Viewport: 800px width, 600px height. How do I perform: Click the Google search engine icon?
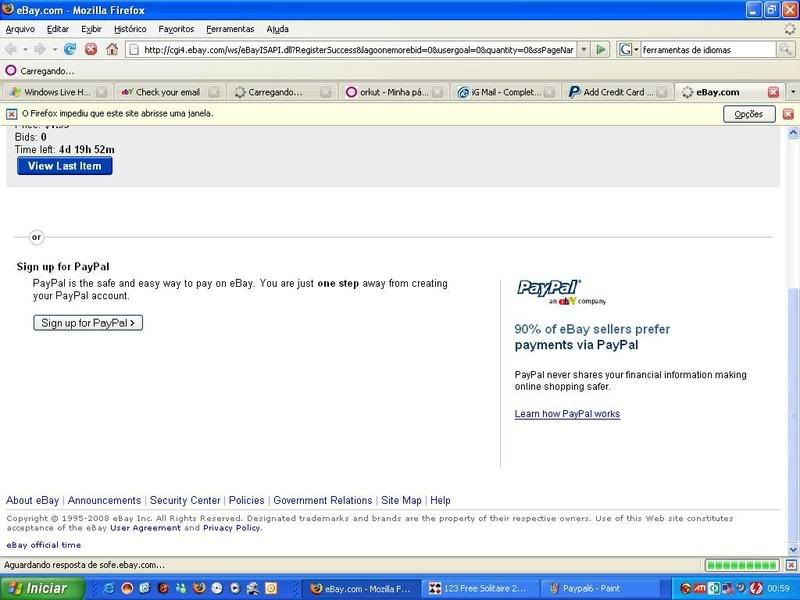pyautogui.click(x=625, y=49)
